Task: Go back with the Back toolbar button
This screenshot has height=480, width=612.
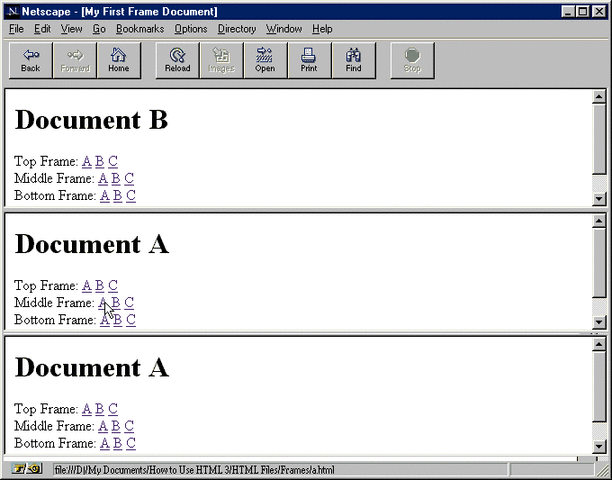Action: 30,60
